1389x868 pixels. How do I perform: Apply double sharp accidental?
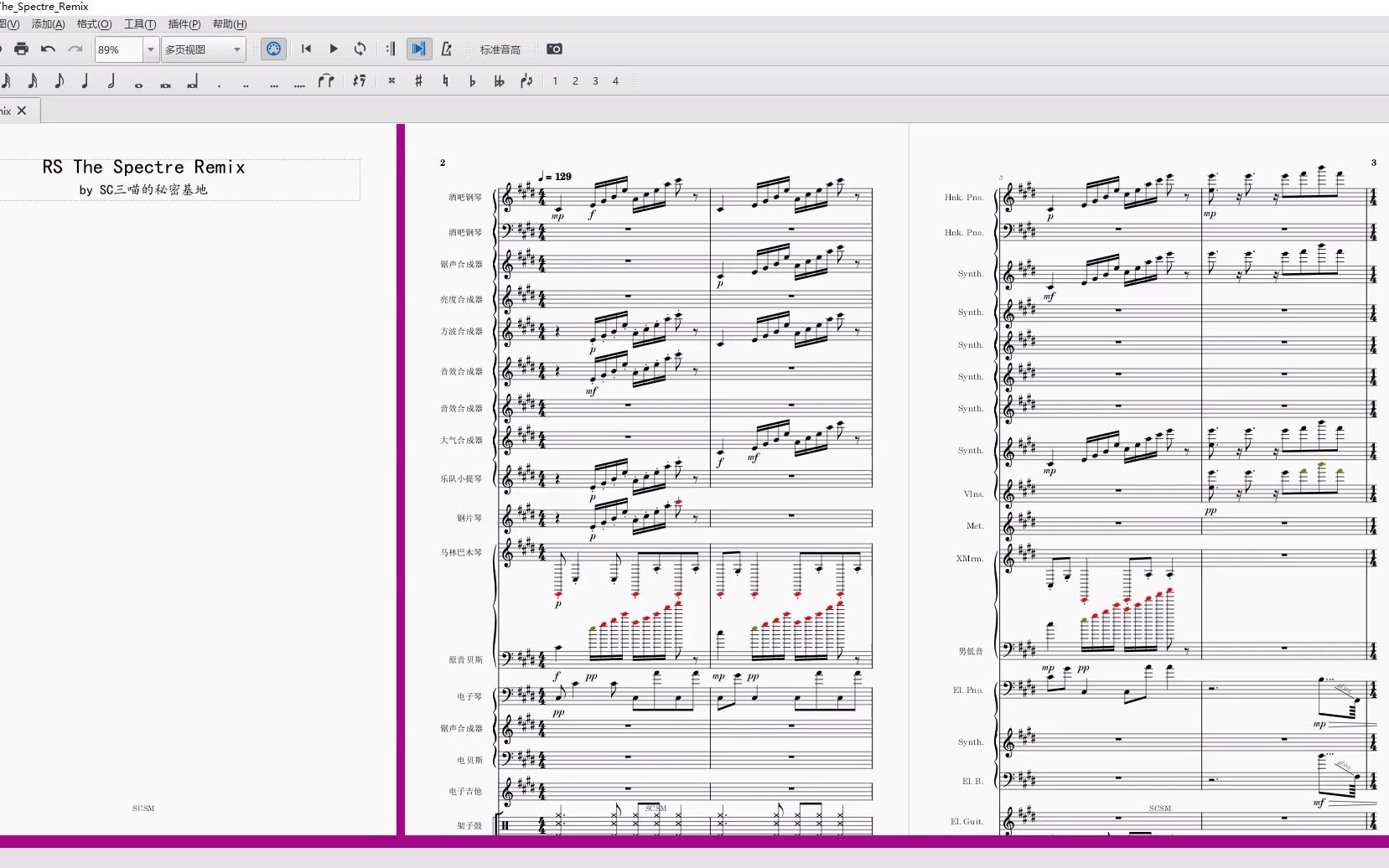click(391, 81)
